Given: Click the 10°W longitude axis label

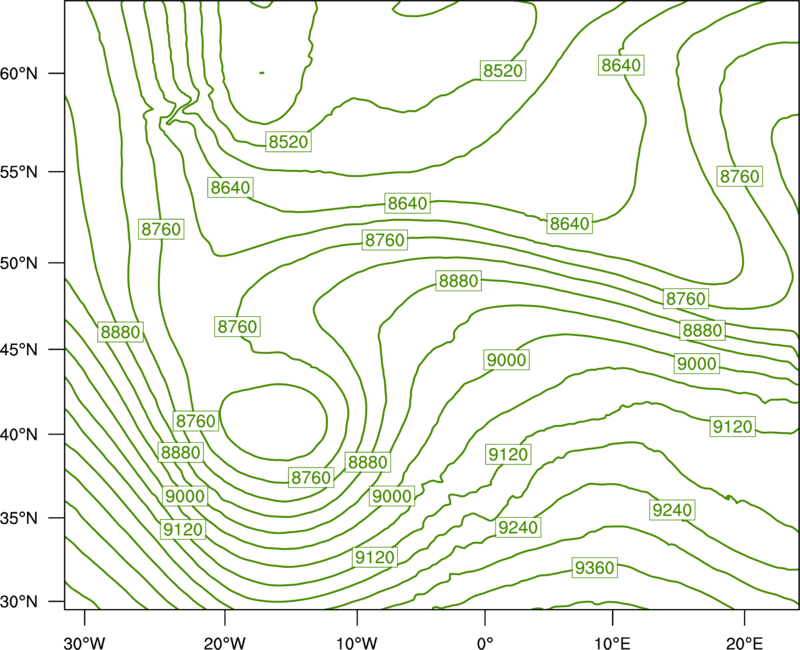Looking at the screenshot, I should (357, 643).
